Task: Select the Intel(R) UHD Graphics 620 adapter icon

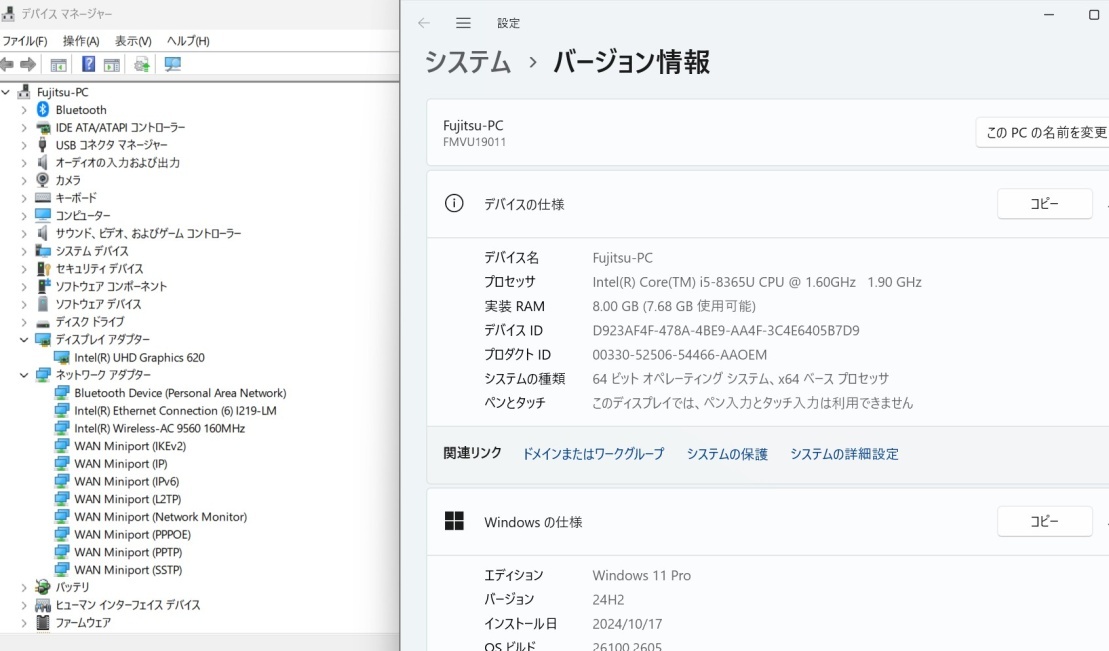Action: pos(62,357)
